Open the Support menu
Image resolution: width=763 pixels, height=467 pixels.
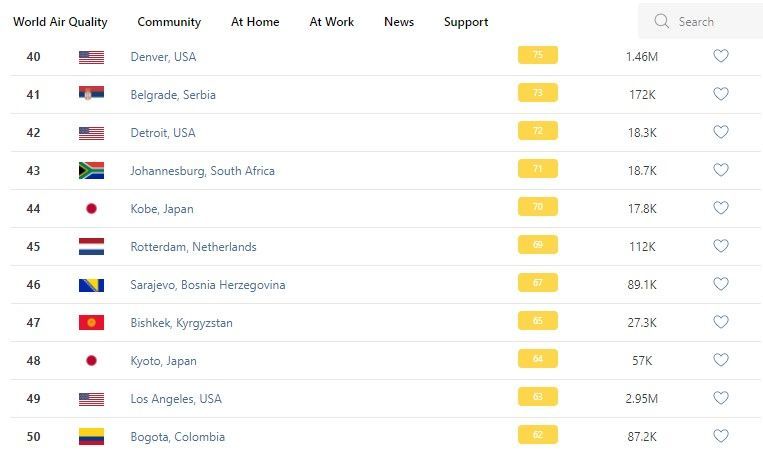click(466, 21)
